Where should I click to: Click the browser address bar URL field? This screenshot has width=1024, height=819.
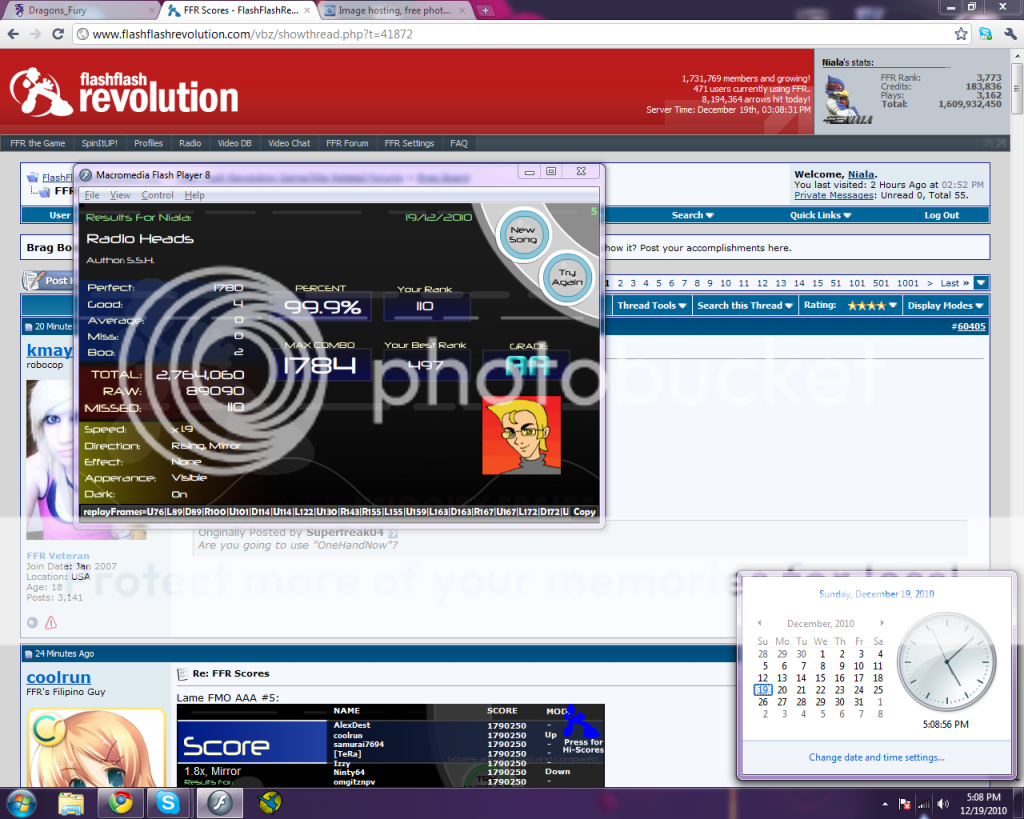(x=500, y=33)
